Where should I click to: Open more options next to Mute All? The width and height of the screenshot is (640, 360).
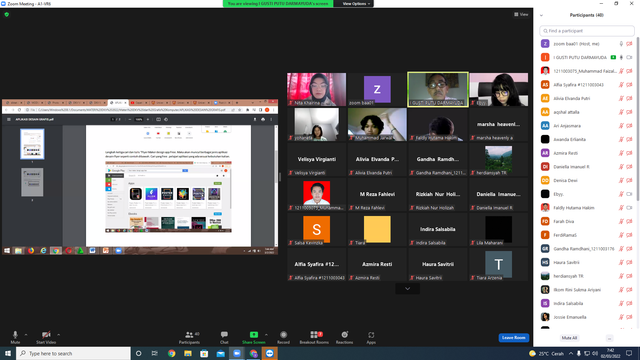pyautogui.click(x=609, y=338)
